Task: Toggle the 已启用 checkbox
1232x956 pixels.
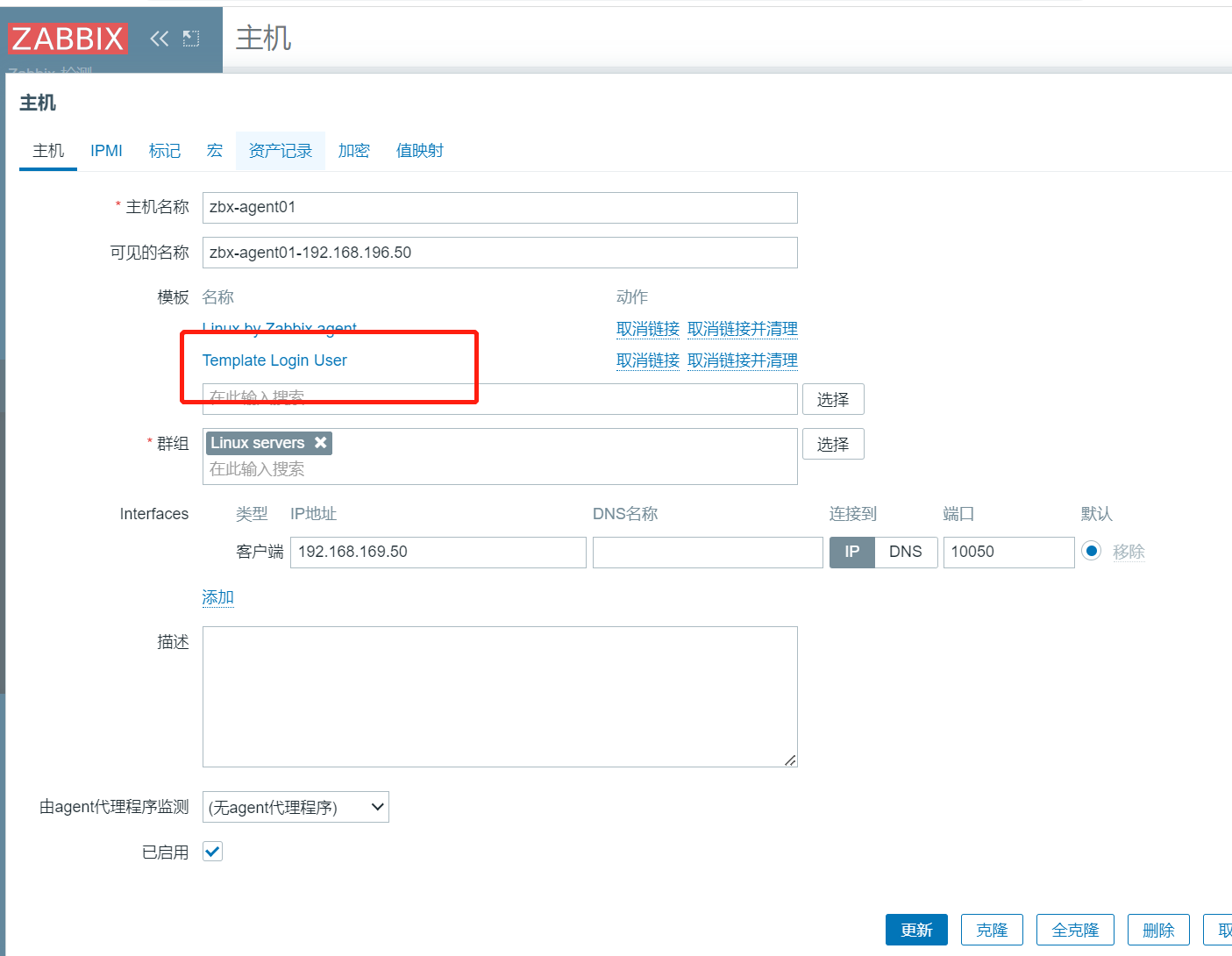Action: 212,851
